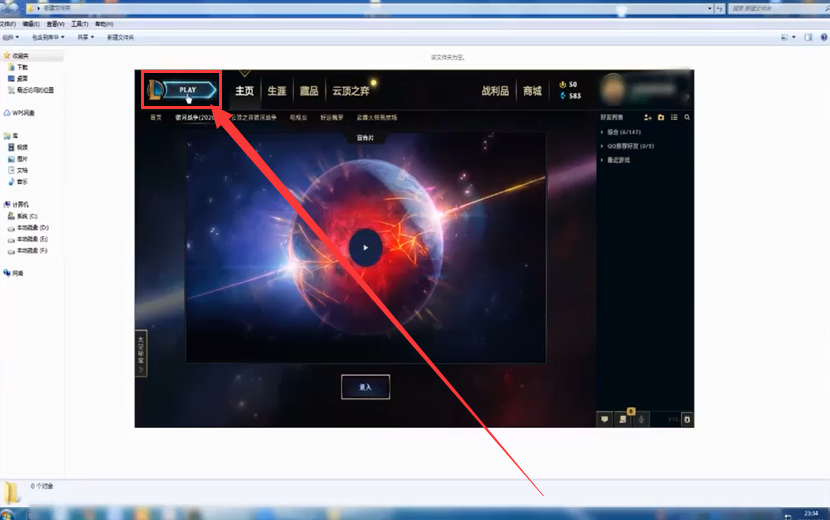Expand the QQ推荐好友 group
The height and width of the screenshot is (520, 830).
click(627, 146)
